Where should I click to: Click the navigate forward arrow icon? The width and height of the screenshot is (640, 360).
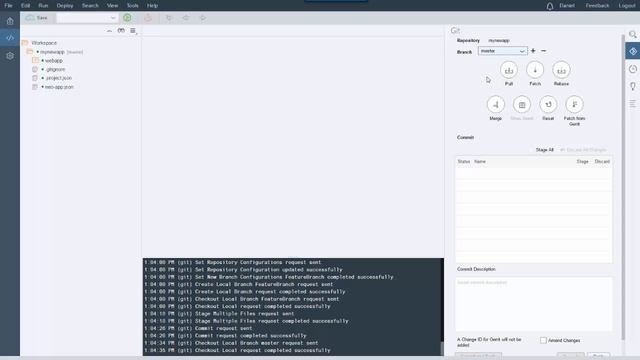202,18
